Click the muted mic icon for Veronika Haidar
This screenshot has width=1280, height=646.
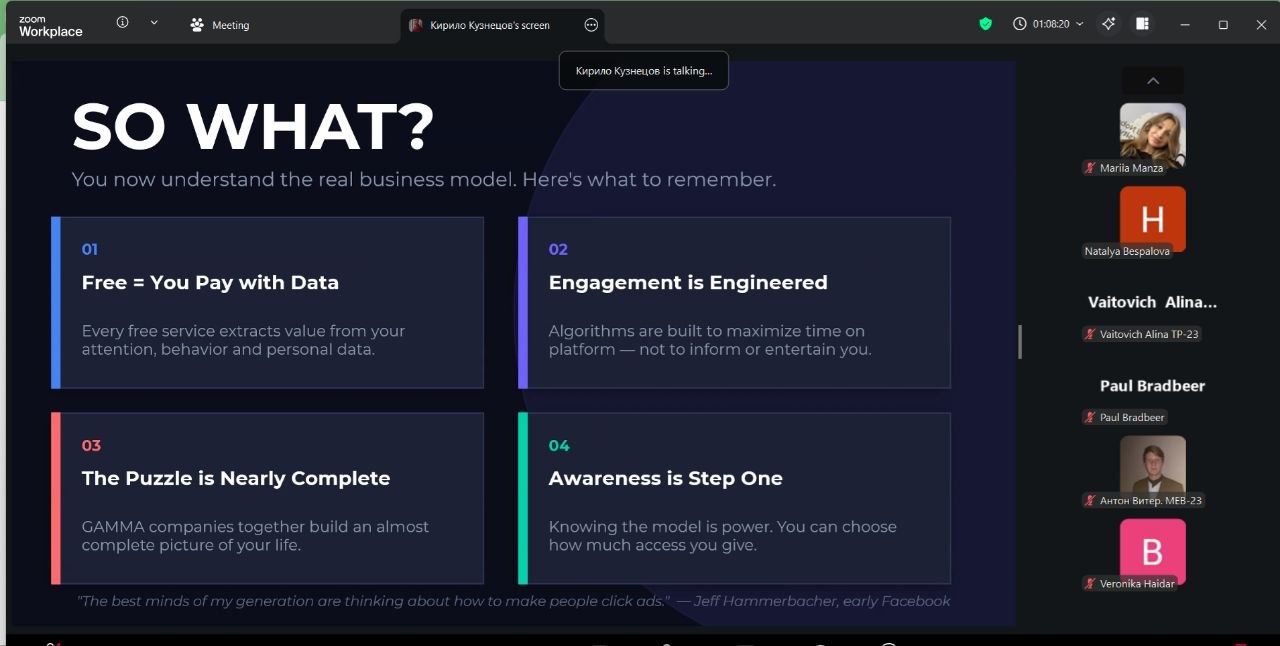1090,583
